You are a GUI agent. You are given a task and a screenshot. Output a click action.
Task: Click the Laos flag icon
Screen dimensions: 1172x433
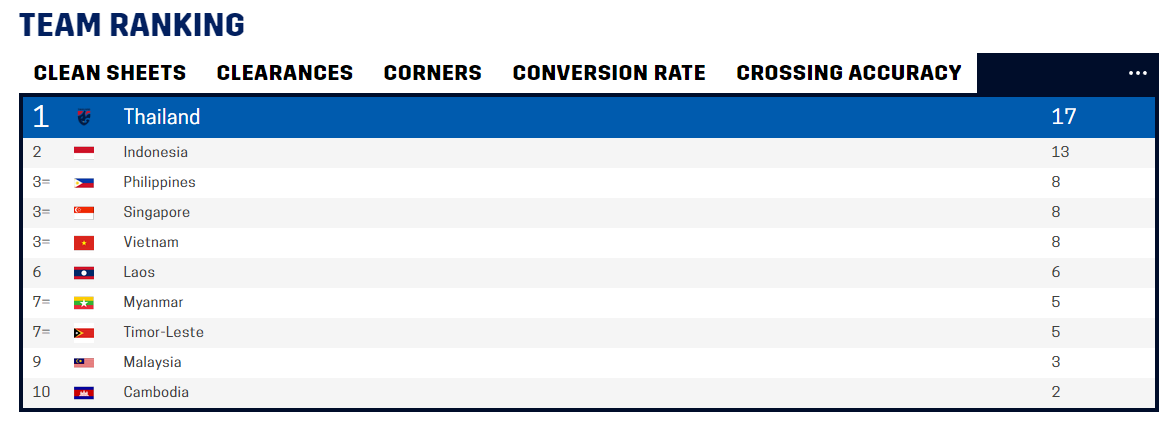tap(84, 273)
